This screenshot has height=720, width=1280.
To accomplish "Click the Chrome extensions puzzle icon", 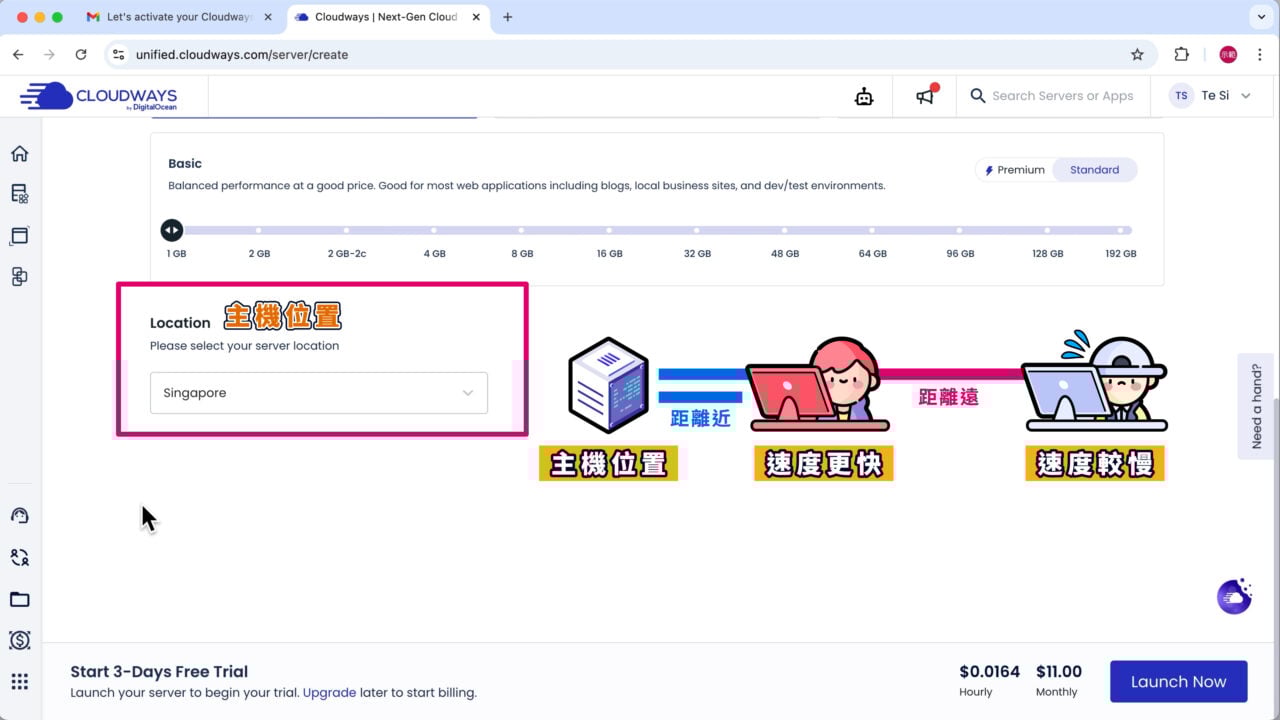I will point(1181,55).
